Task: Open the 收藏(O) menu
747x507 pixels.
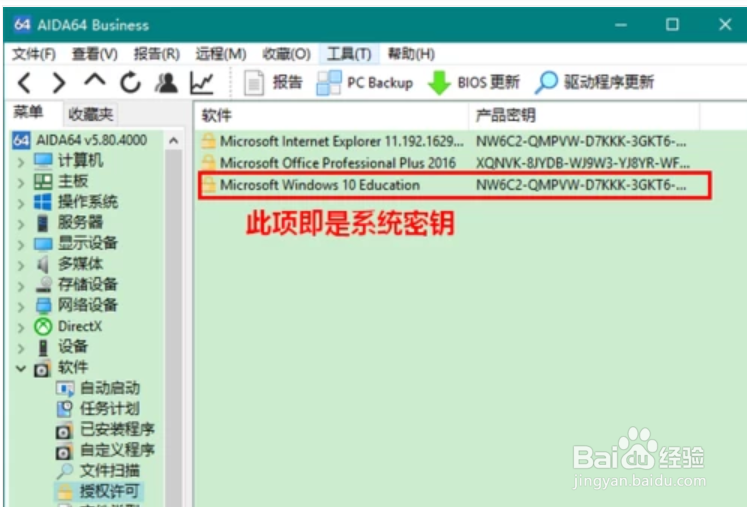Action: tap(286, 54)
